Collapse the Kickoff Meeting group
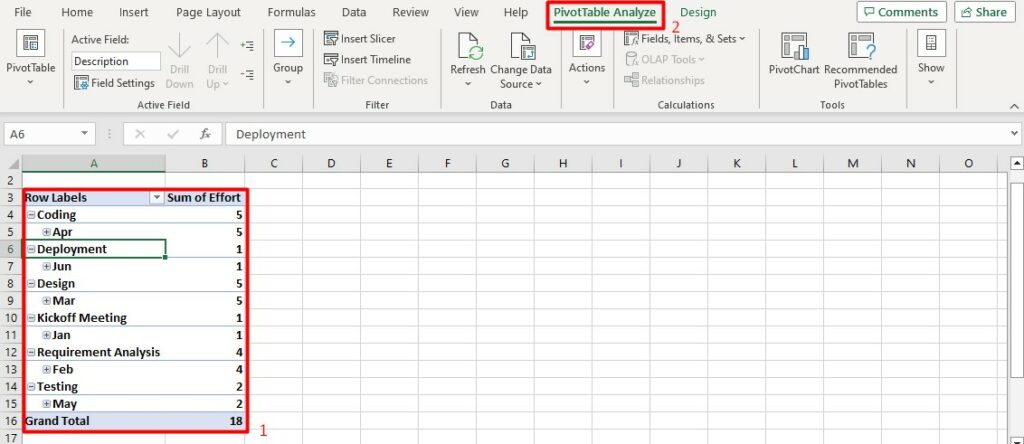This screenshot has height=444, width=1024. [x=31, y=318]
